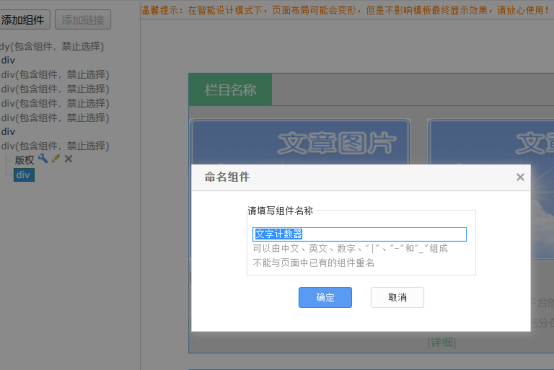Open the [详细] link
Viewport: 554px width, 370px height.
click(442, 342)
